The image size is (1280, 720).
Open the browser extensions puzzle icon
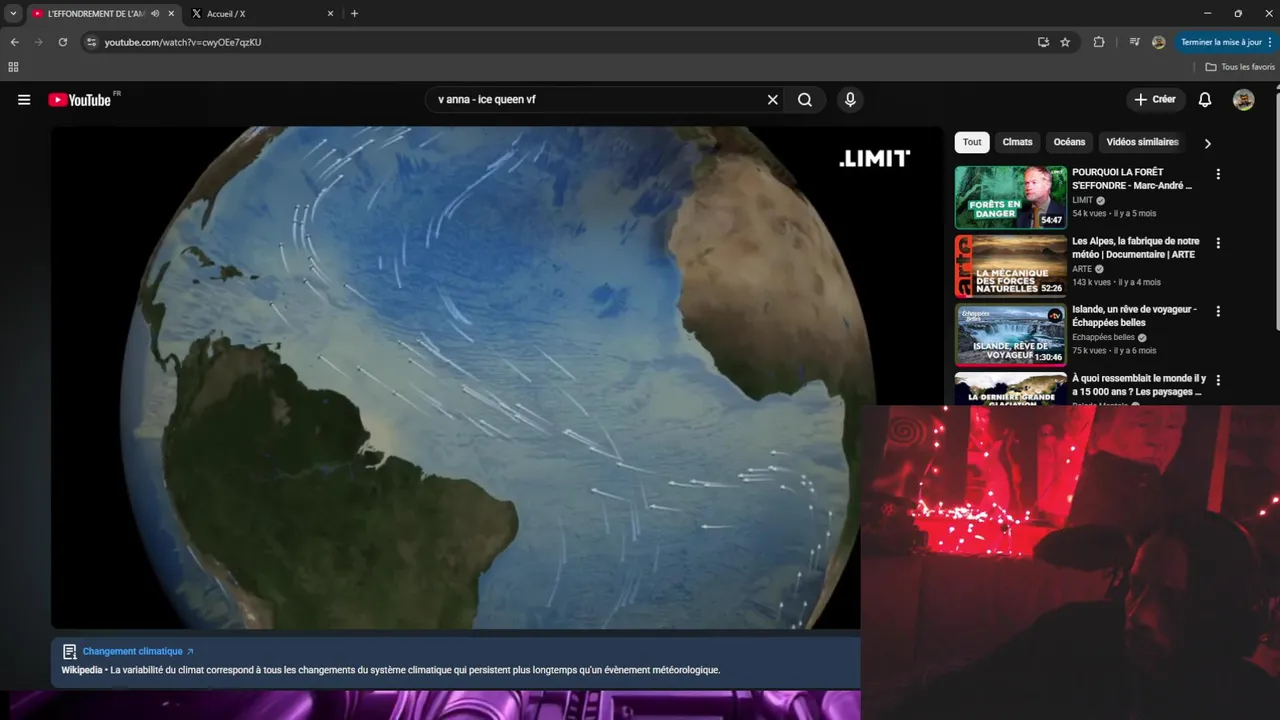pyautogui.click(x=1099, y=42)
